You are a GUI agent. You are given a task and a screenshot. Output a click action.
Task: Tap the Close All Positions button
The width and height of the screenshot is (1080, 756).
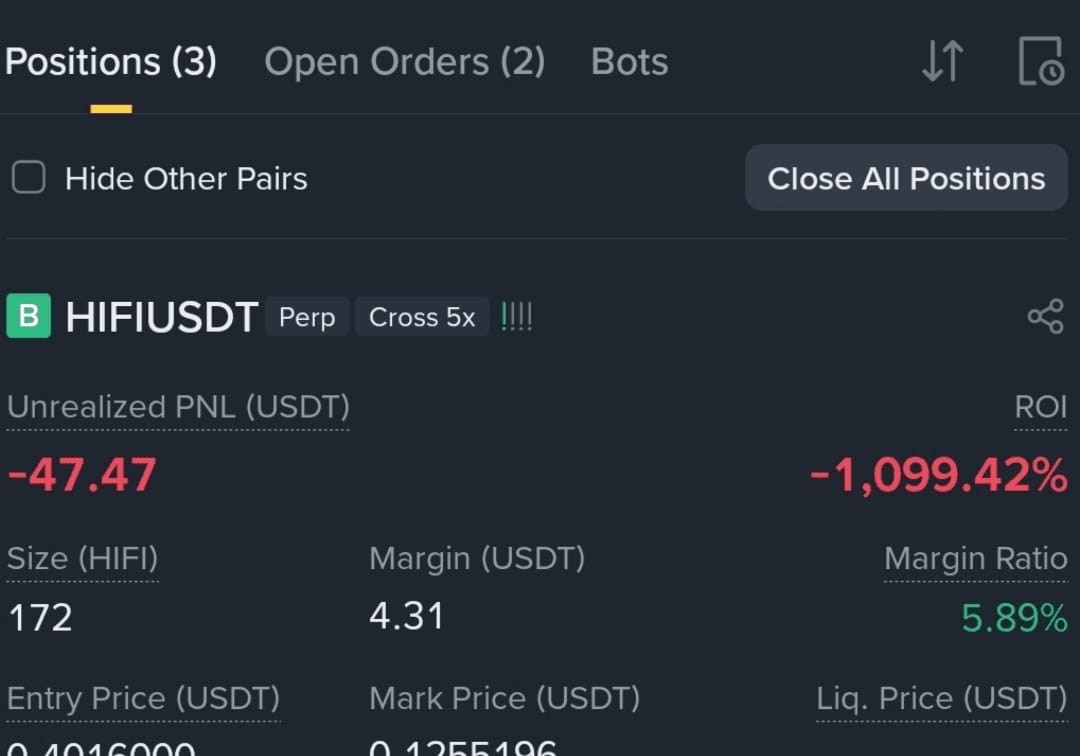[906, 178]
